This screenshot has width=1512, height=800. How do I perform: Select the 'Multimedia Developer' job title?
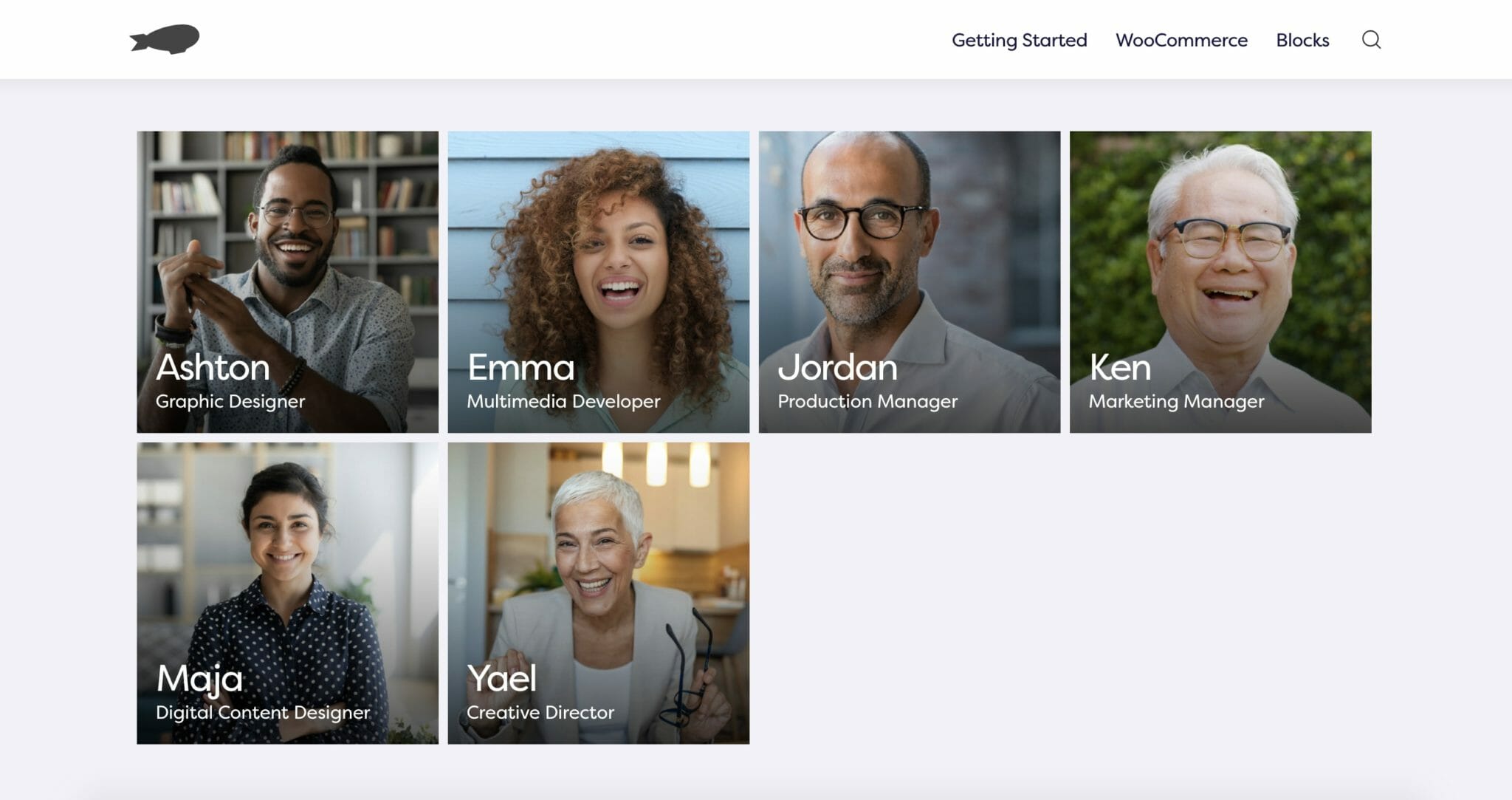tap(563, 401)
